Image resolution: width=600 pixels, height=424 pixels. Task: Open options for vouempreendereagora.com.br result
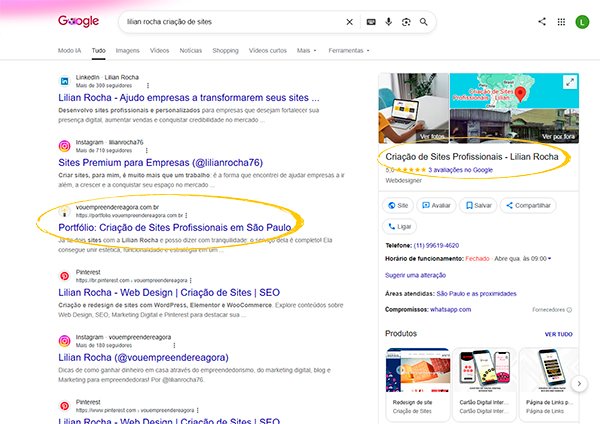point(186,215)
